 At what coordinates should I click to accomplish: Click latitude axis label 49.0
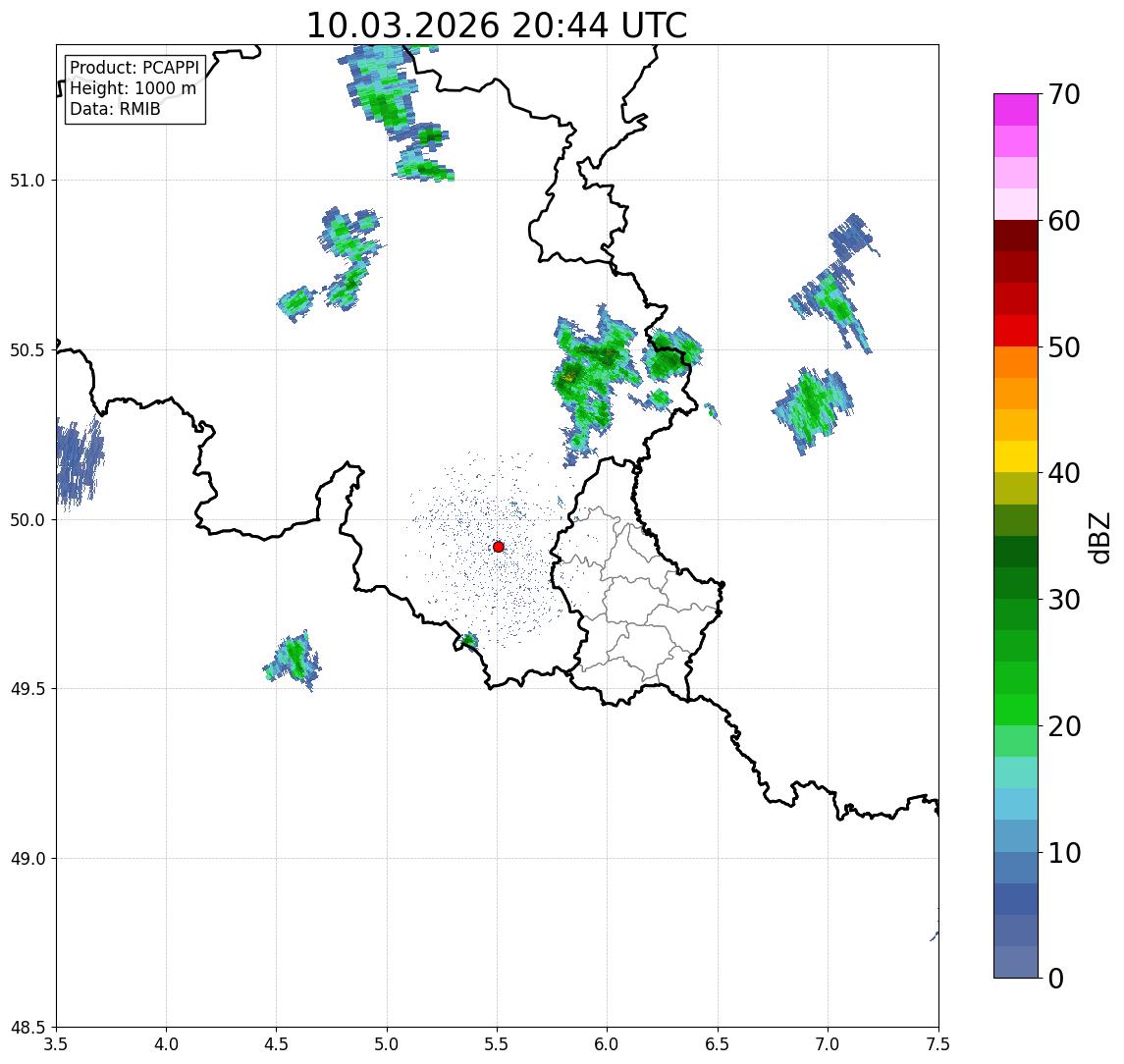coord(27,858)
